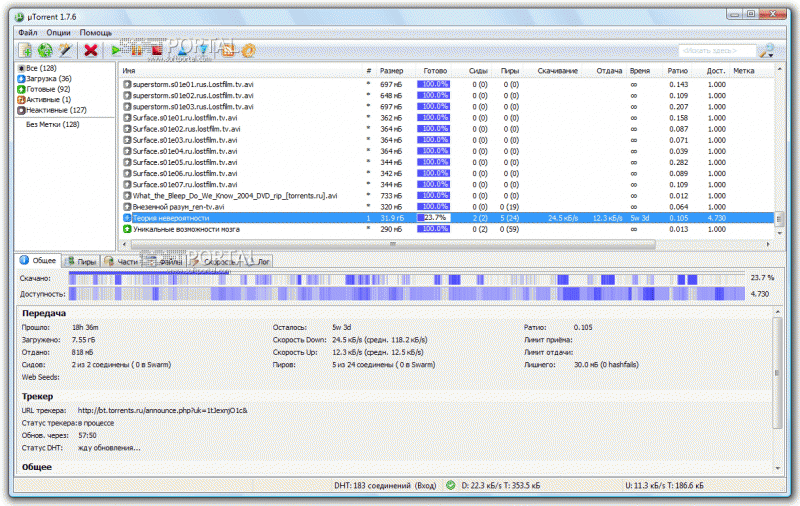Select the What_the_Bleep_Do_We_Know torrent row
Screen dimensions: 800x506
pos(447,196)
